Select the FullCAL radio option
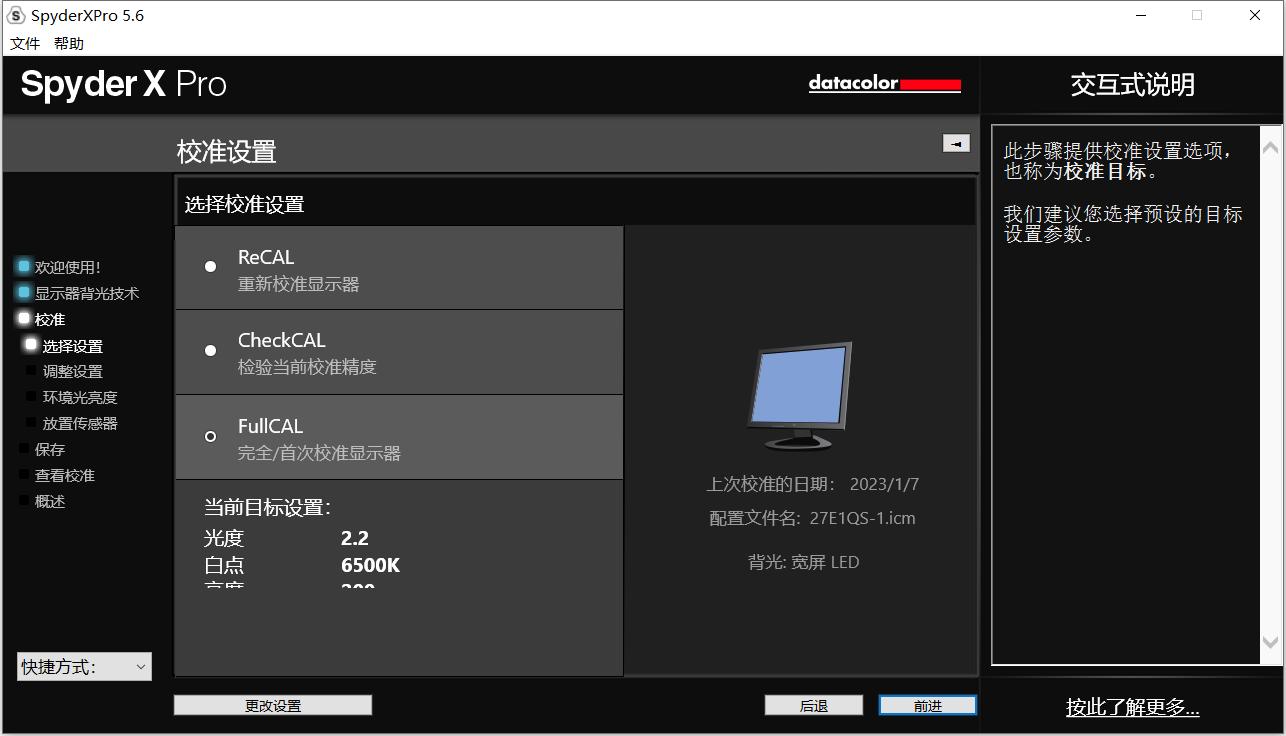The height and width of the screenshot is (736, 1286). click(x=210, y=437)
